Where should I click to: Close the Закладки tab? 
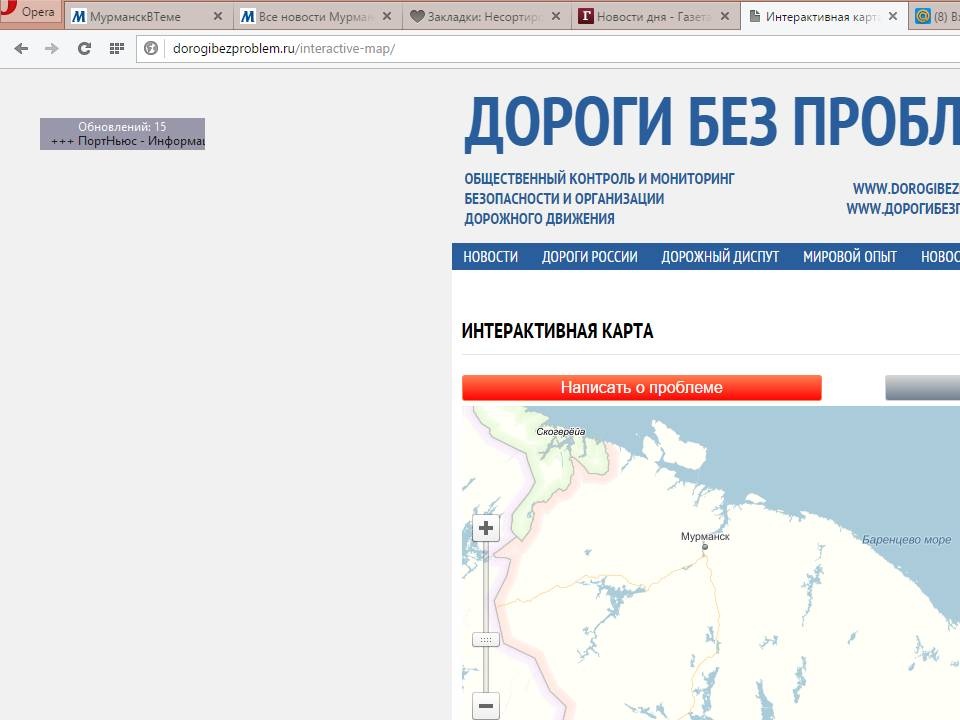coord(556,17)
